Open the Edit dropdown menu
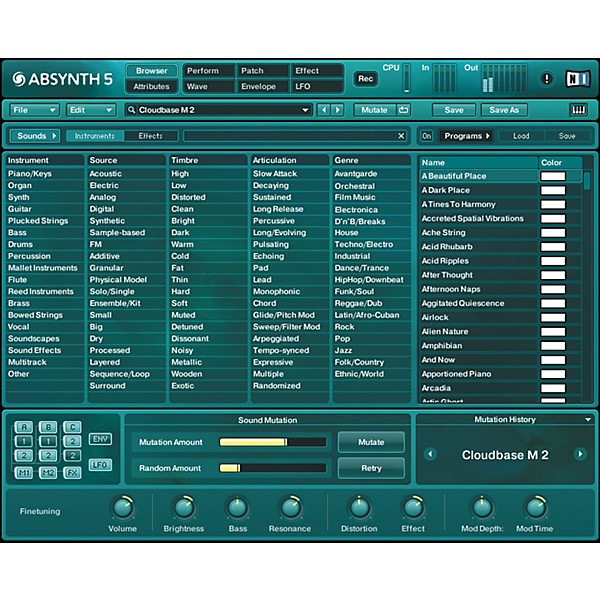Image resolution: width=600 pixels, height=600 pixels. [91, 110]
